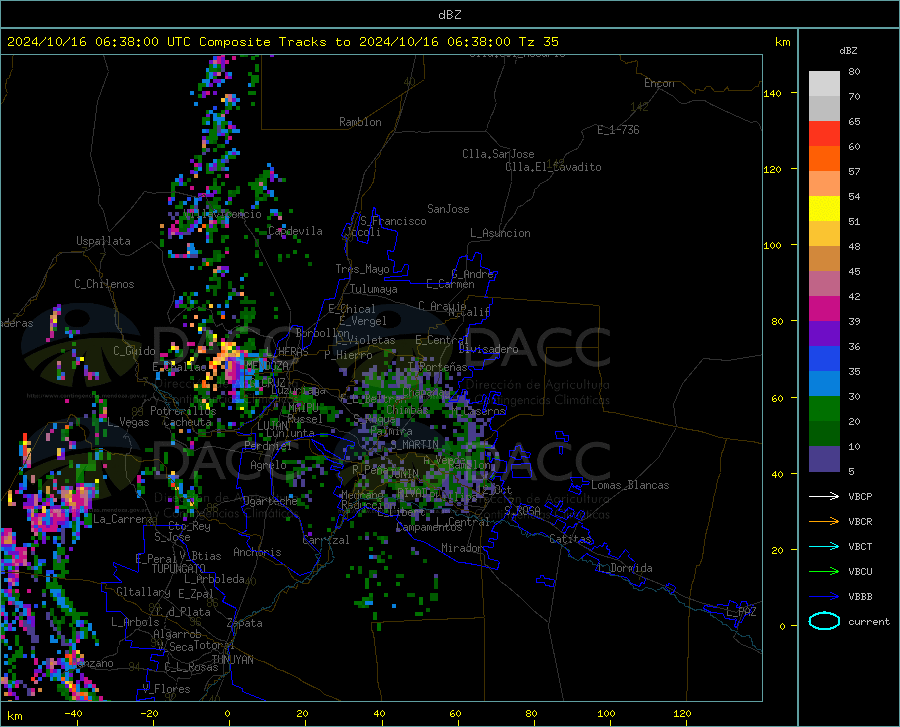900x727 pixels.
Task: Click the Agrelo map label
Action: [268, 465]
